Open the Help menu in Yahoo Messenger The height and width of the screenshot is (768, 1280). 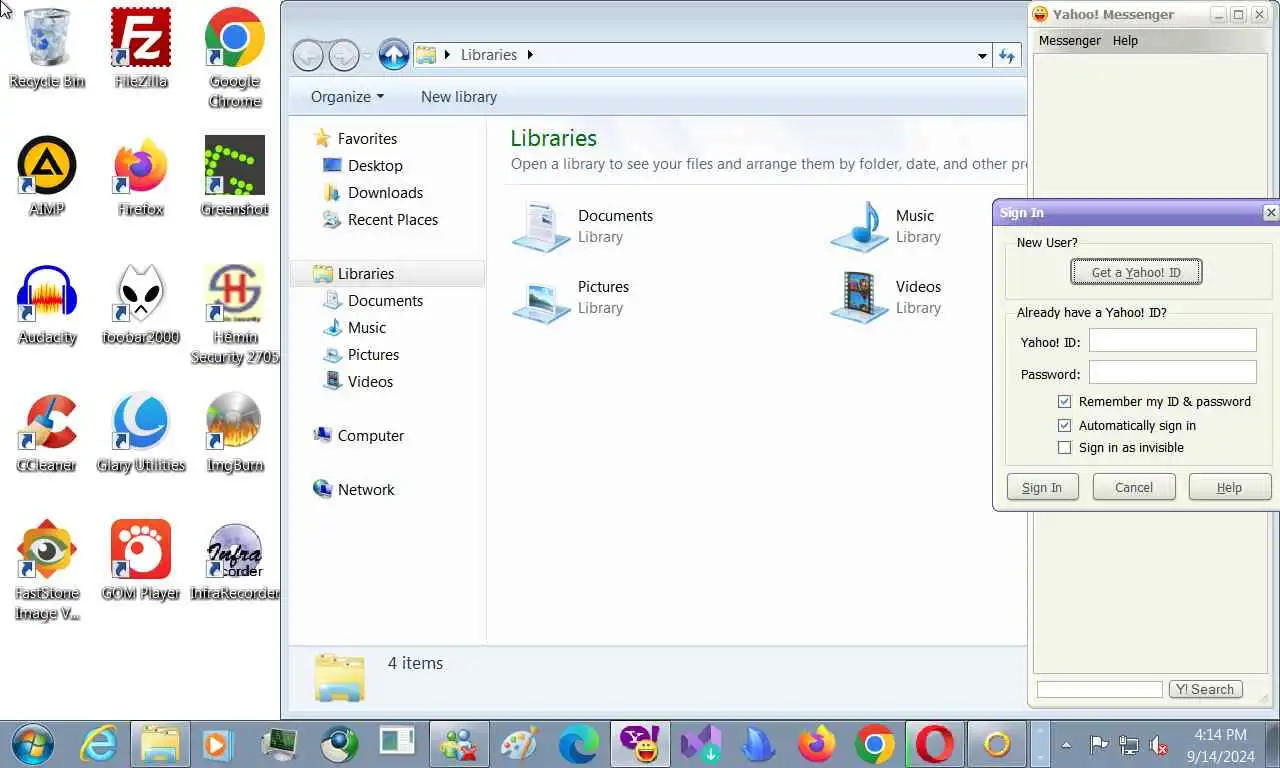pyautogui.click(x=1125, y=41)
